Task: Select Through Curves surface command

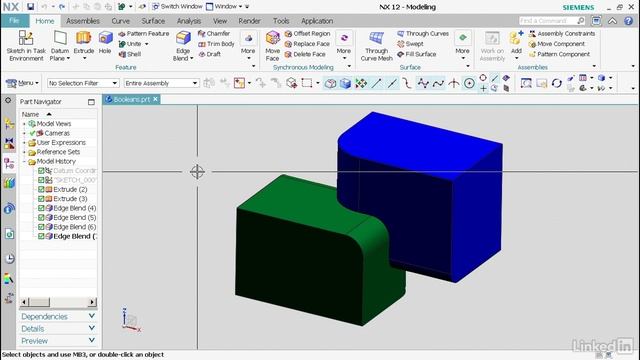Action: [423, 33]
